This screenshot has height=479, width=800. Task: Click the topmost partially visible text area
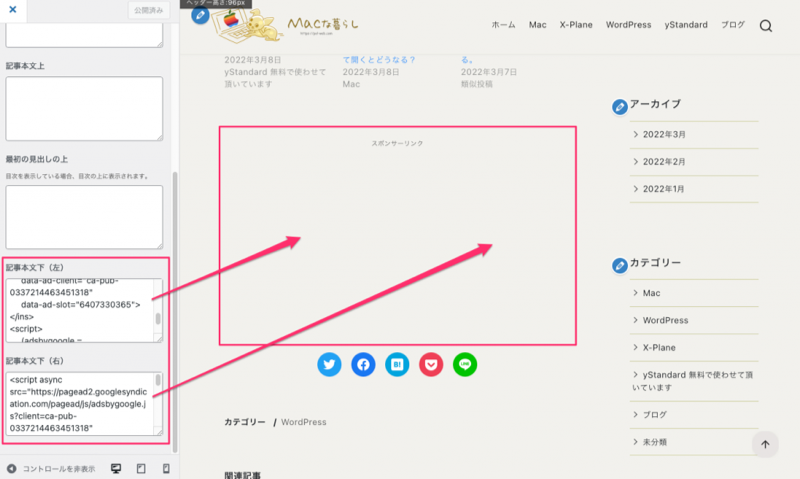coord(84,37)
